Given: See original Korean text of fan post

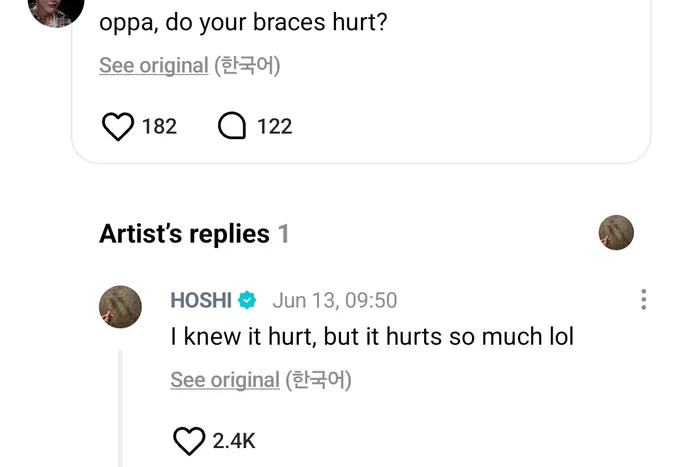Looking at the screenshot, I should click(x=154, y=65).
